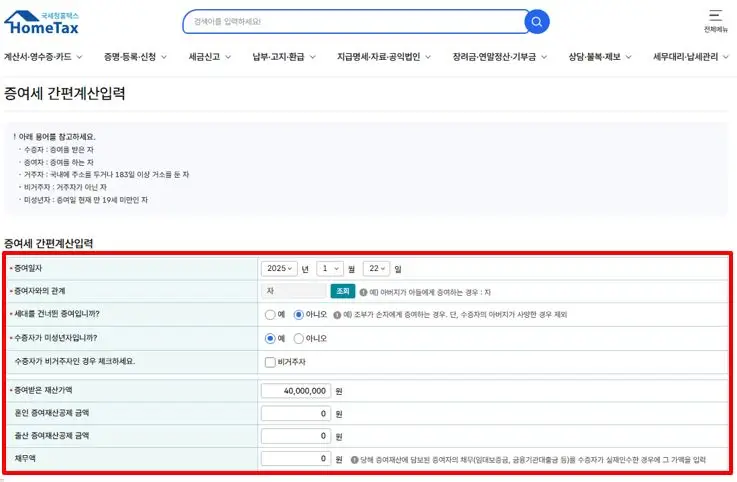
Task: Open the 2025 year dropdown
Action: coord(279,269)
